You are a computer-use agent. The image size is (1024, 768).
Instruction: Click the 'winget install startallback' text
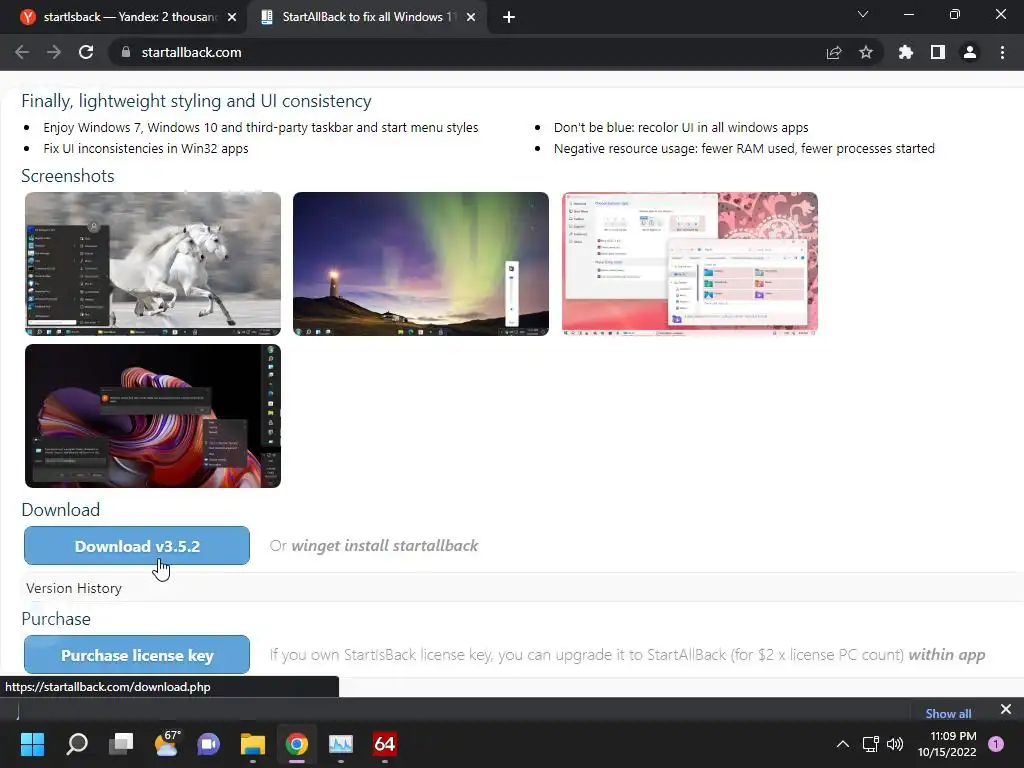click(385, 545)
